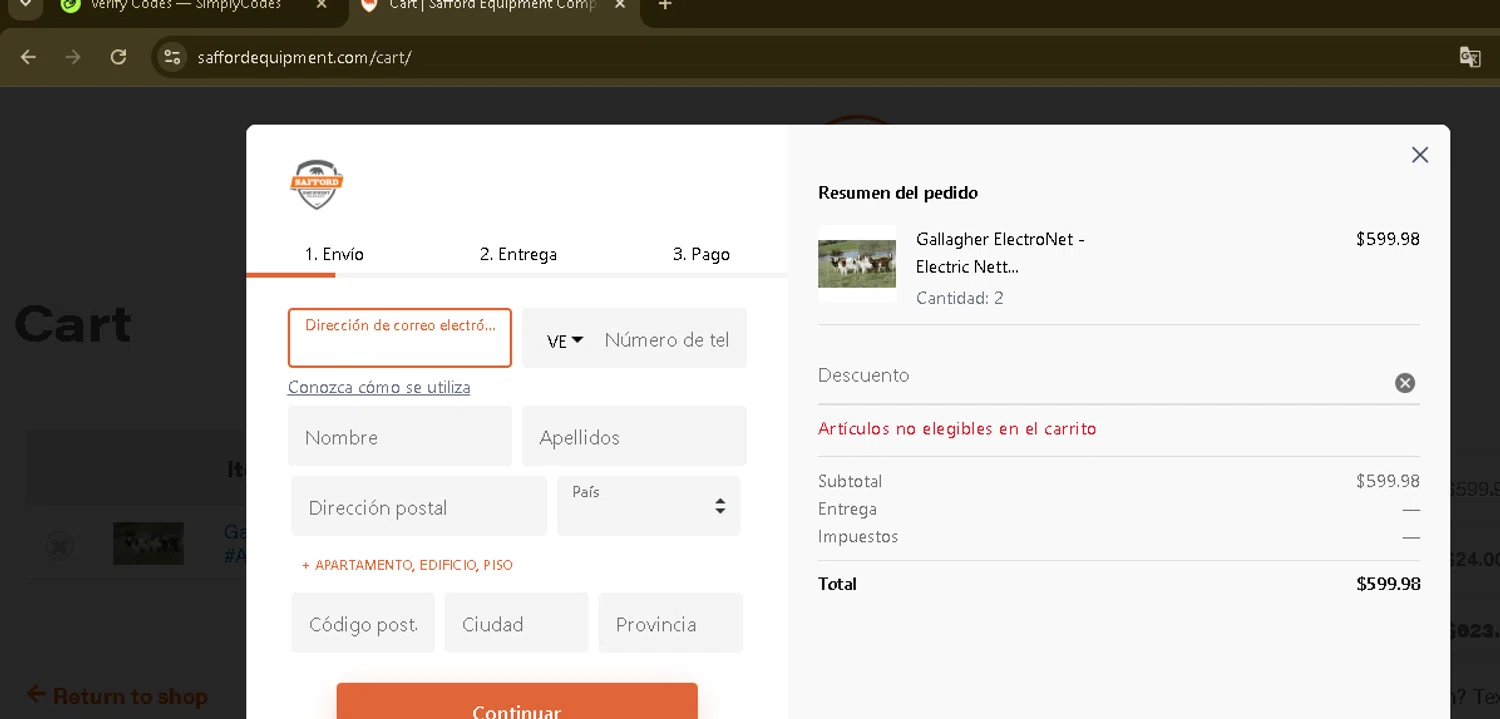Click the Cantidad: 2 text
The width and height of the screenshot is (1500, 719).
[x=960, y=298]
